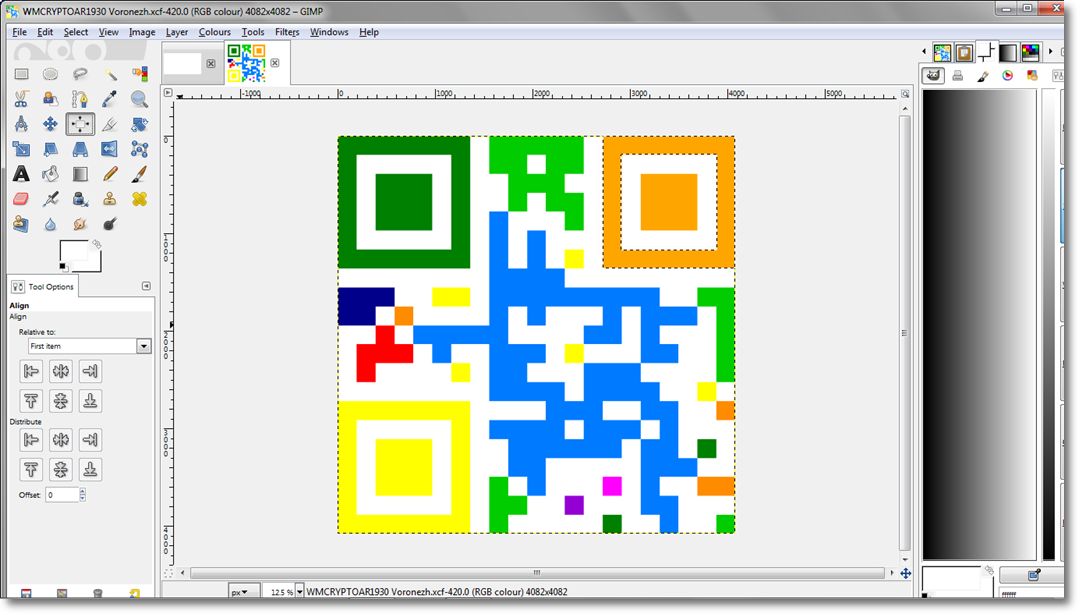
Task: Align top edge of target
Action: [31, 401]
